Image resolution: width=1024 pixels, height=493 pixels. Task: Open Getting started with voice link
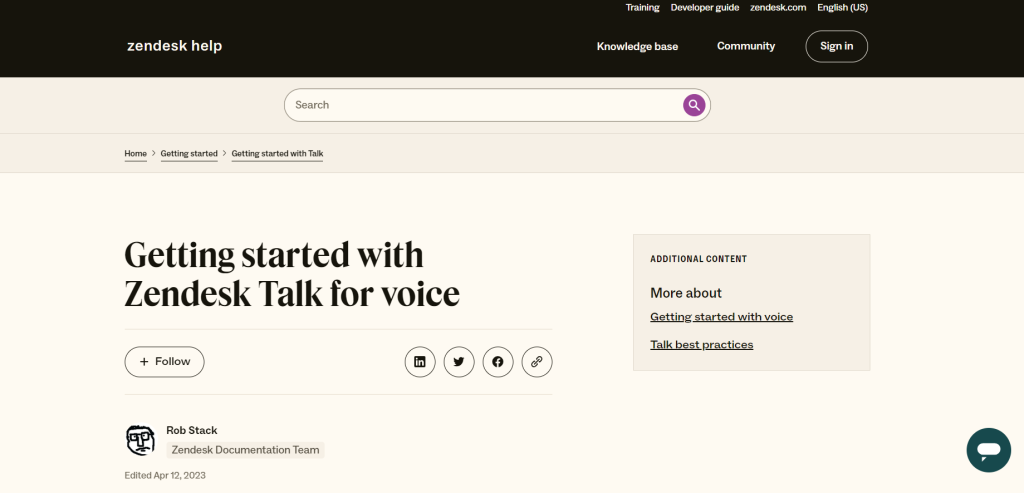coord(722,317)
